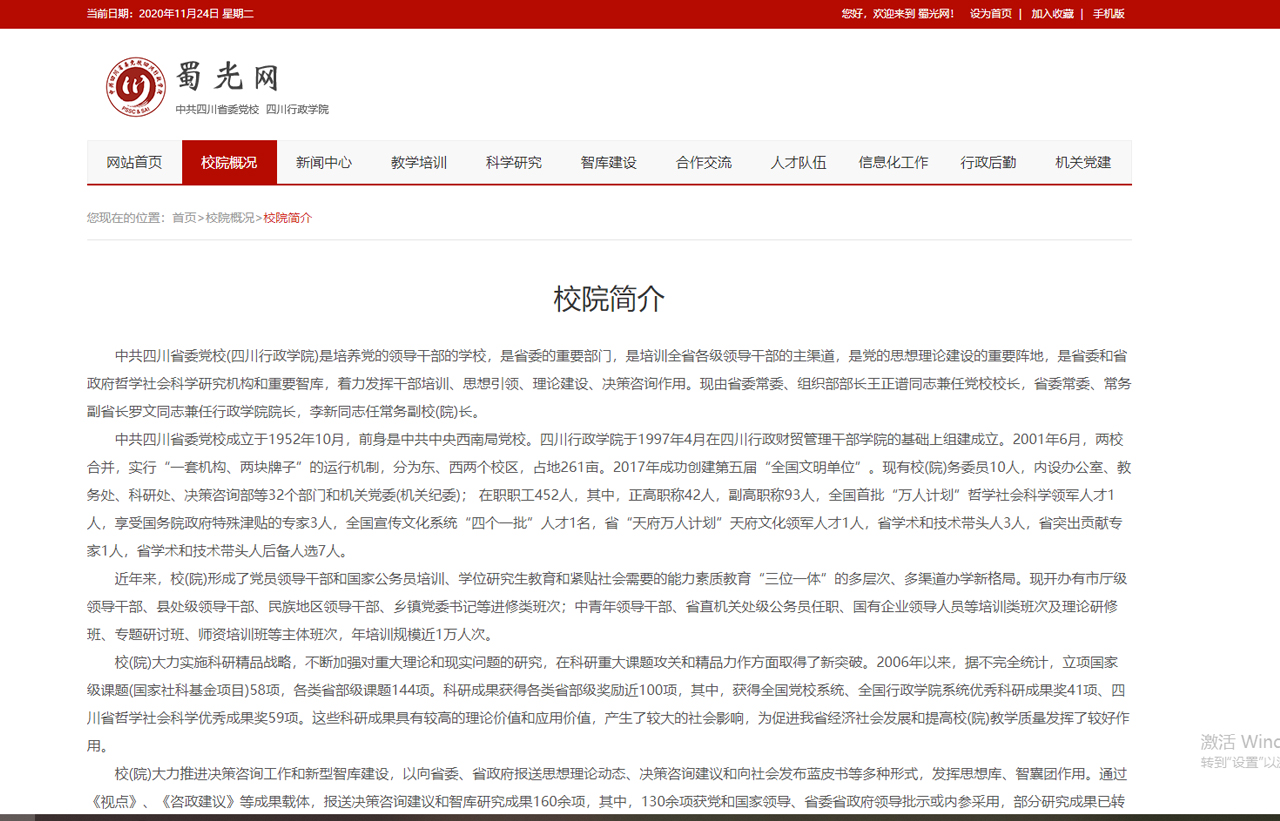Click the 蜀光网 circular red logo
This screenshot has height=821, width=1280.
click(x=136, y=87)
